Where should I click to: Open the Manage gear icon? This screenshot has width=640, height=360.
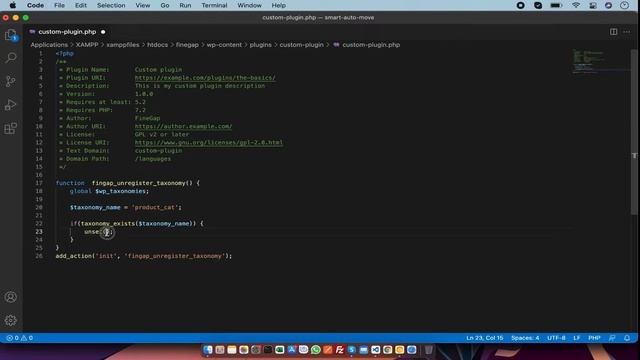(x=11, y=320)
